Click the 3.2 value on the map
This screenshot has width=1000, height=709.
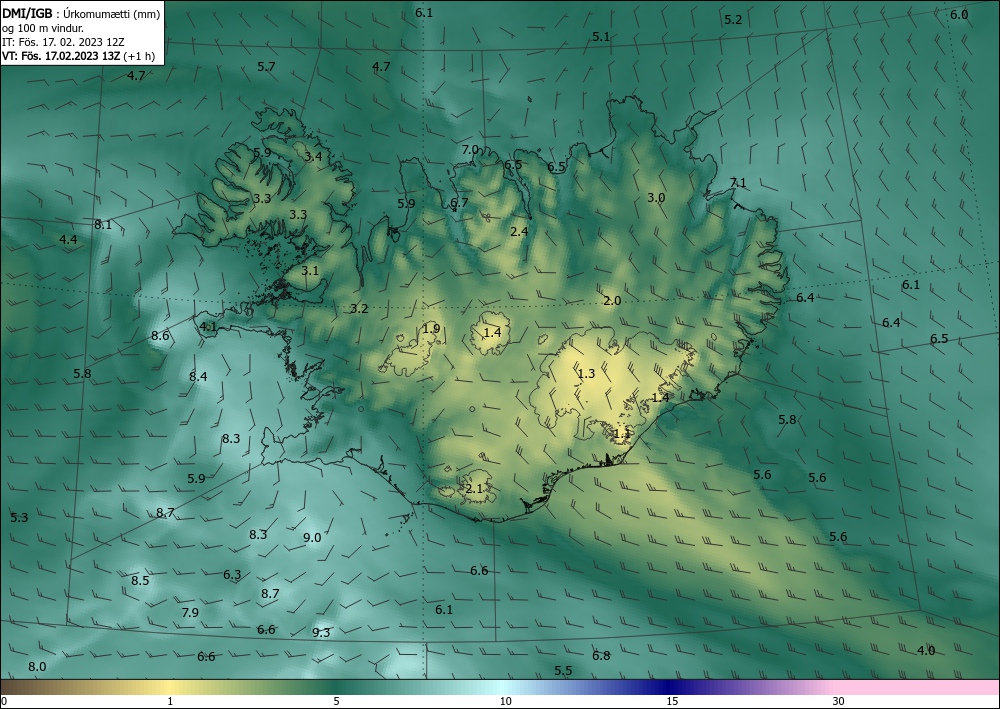(359, 309)
